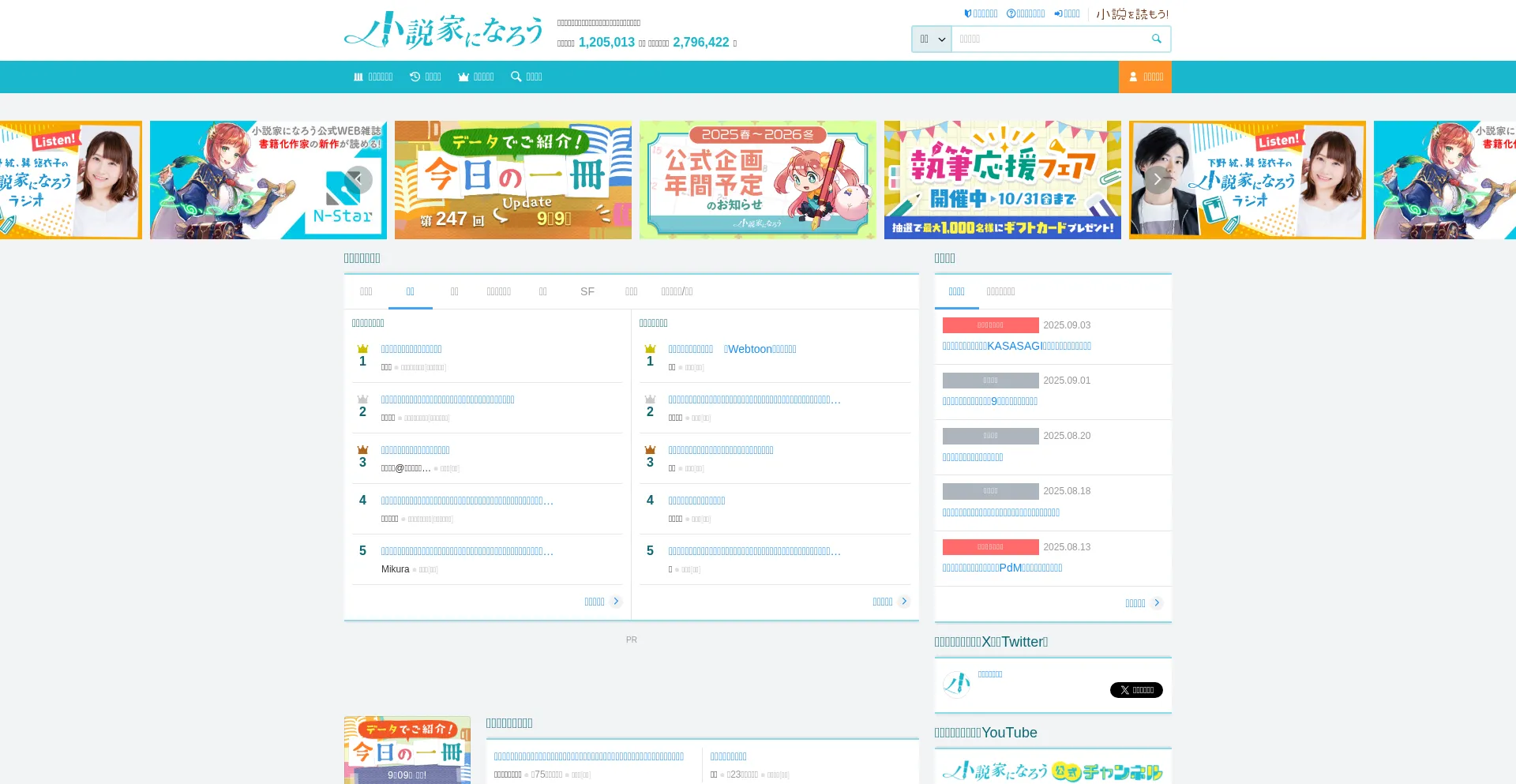Select the first ranking genre tab

[x=366, y=291]
